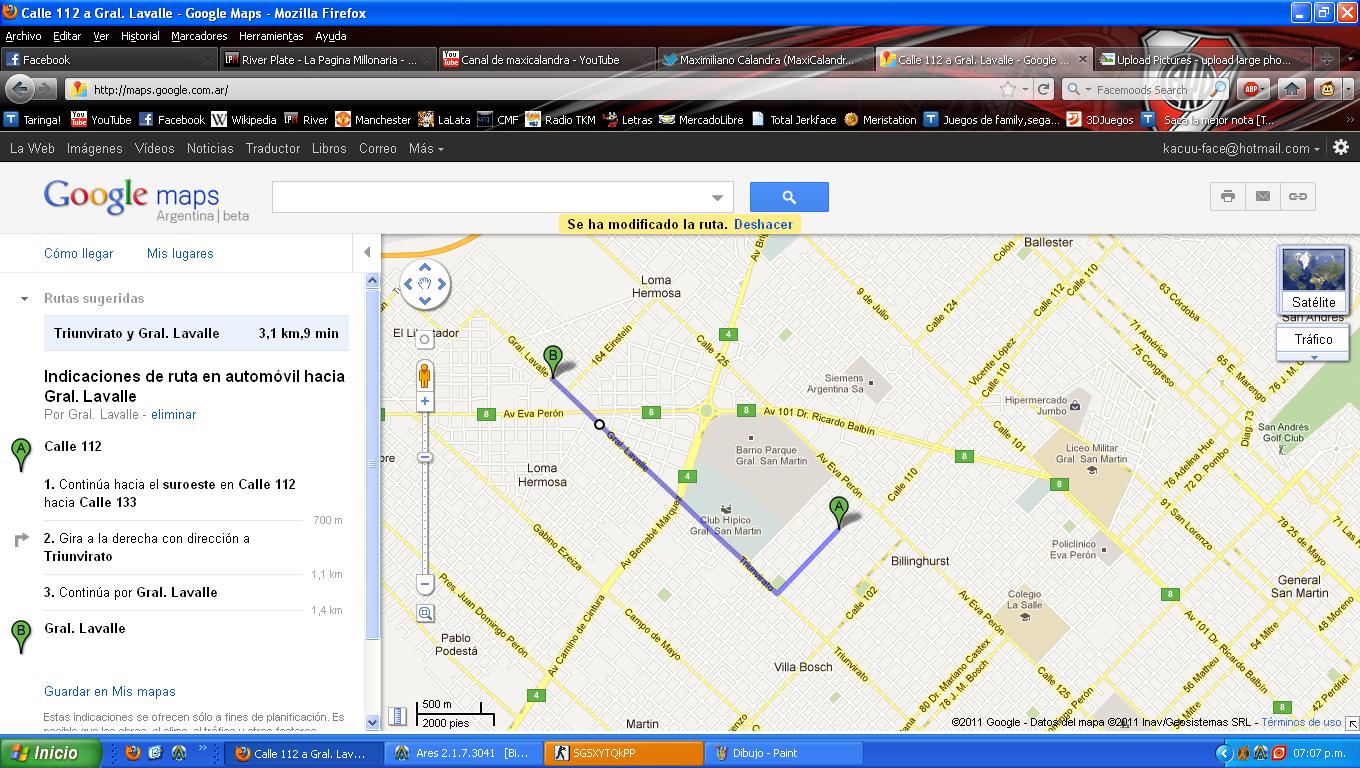
Task: Switch to the Facebook tab
Action: point(110,59)
